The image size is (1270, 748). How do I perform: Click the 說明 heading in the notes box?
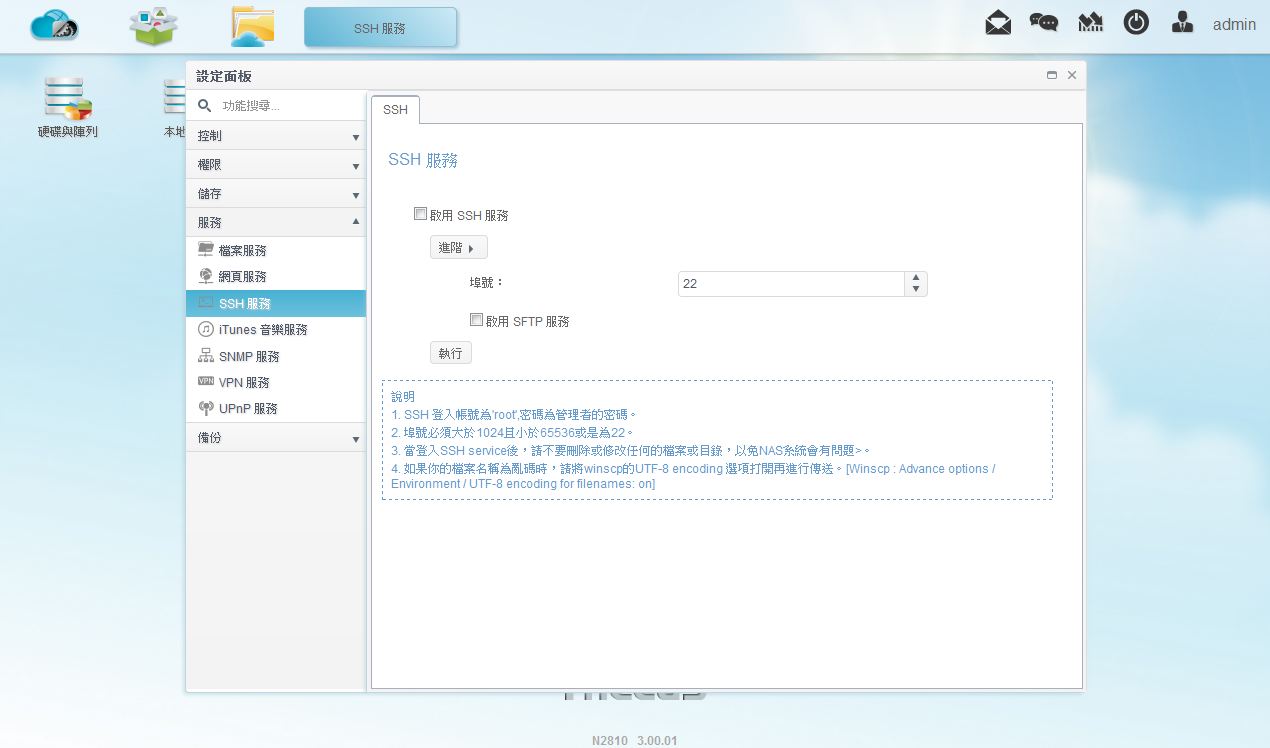(403, 397)
